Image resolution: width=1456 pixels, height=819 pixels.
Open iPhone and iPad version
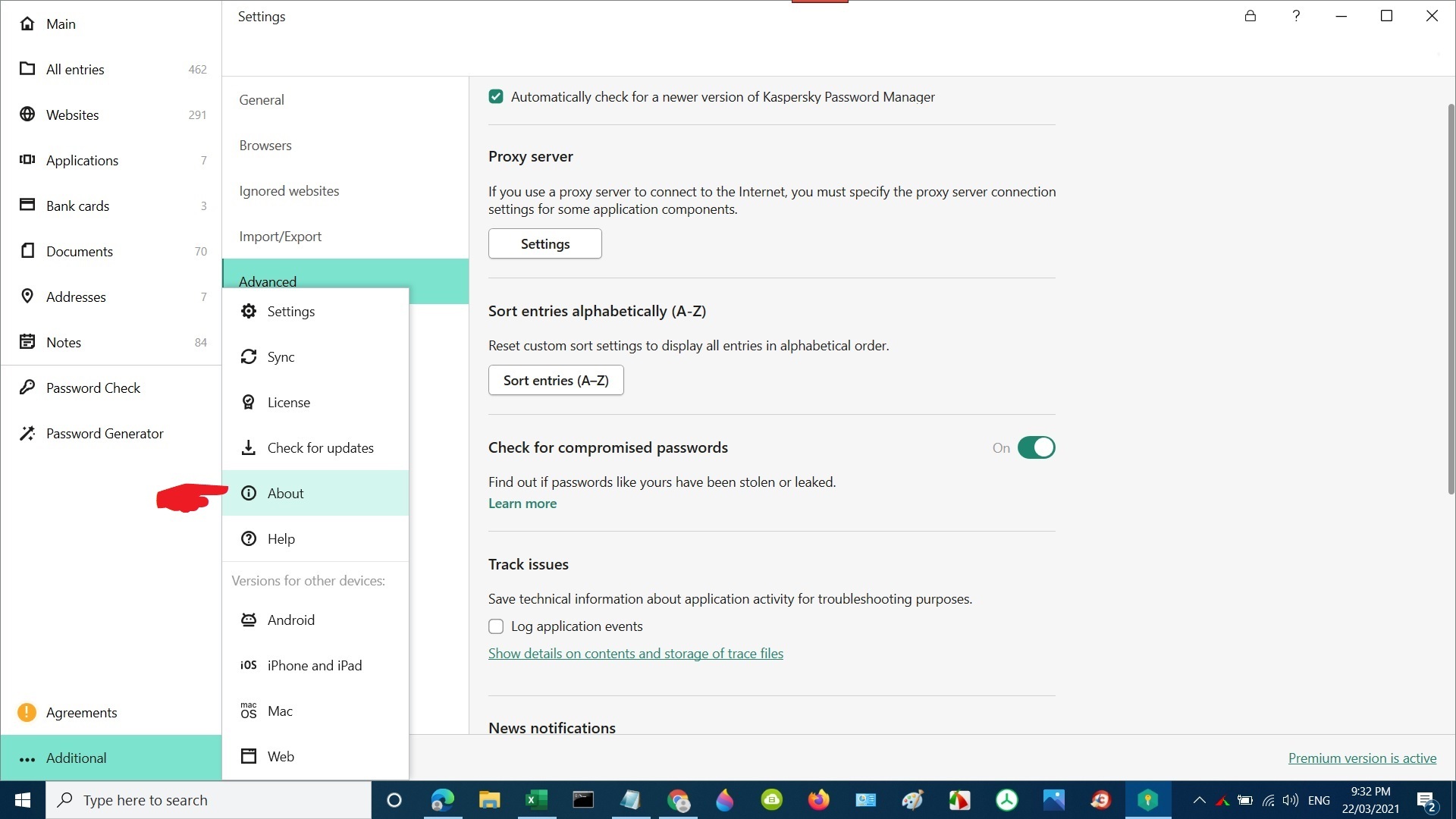tap(315, 666)
